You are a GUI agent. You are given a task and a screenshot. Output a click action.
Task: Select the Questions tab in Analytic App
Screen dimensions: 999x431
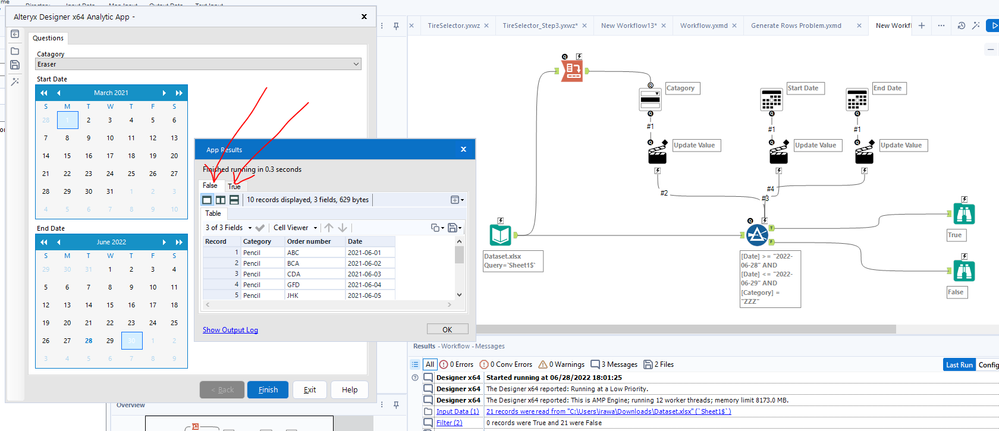pos(47,38)
